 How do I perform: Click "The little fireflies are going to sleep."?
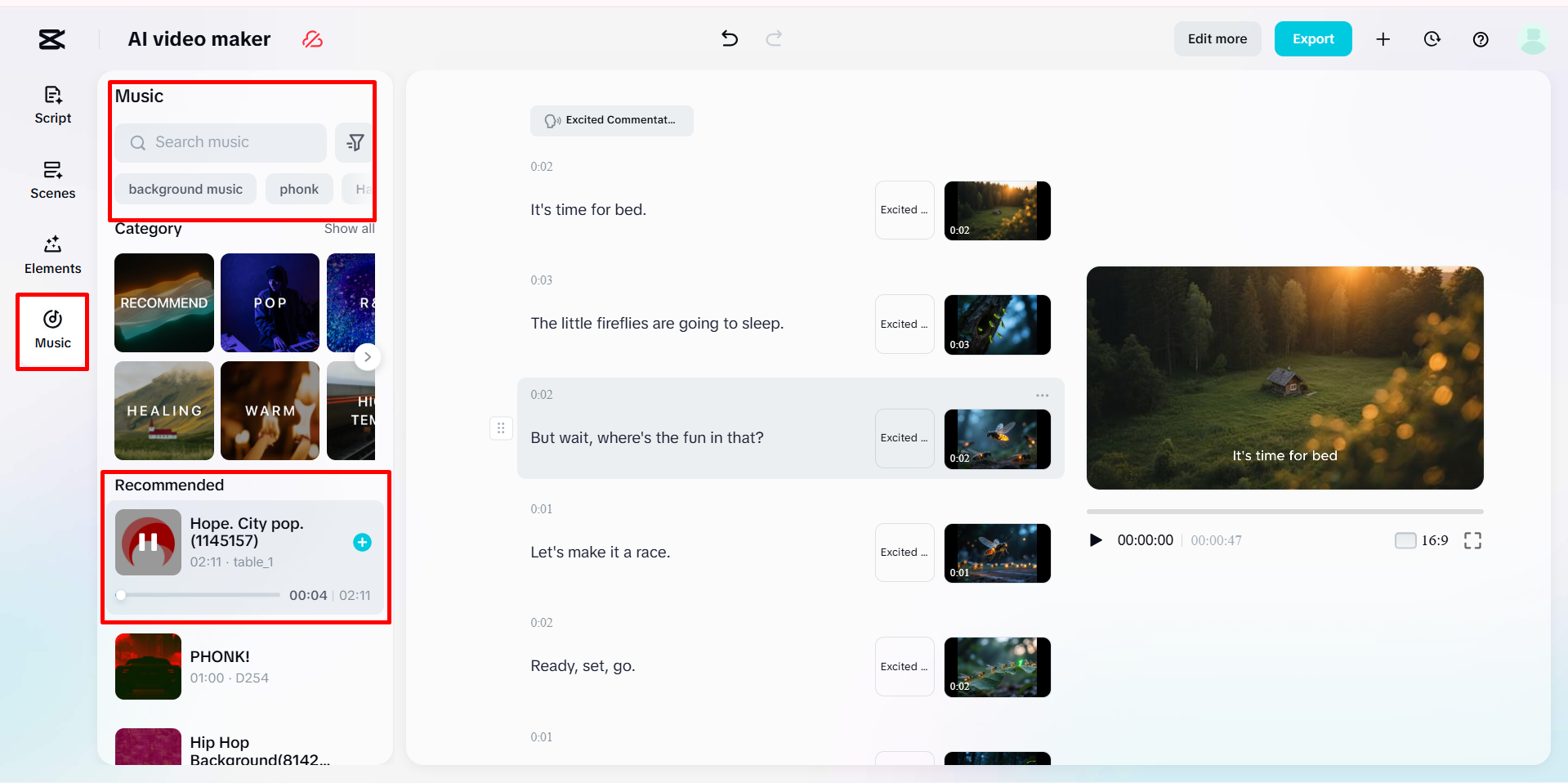point(657,324)
